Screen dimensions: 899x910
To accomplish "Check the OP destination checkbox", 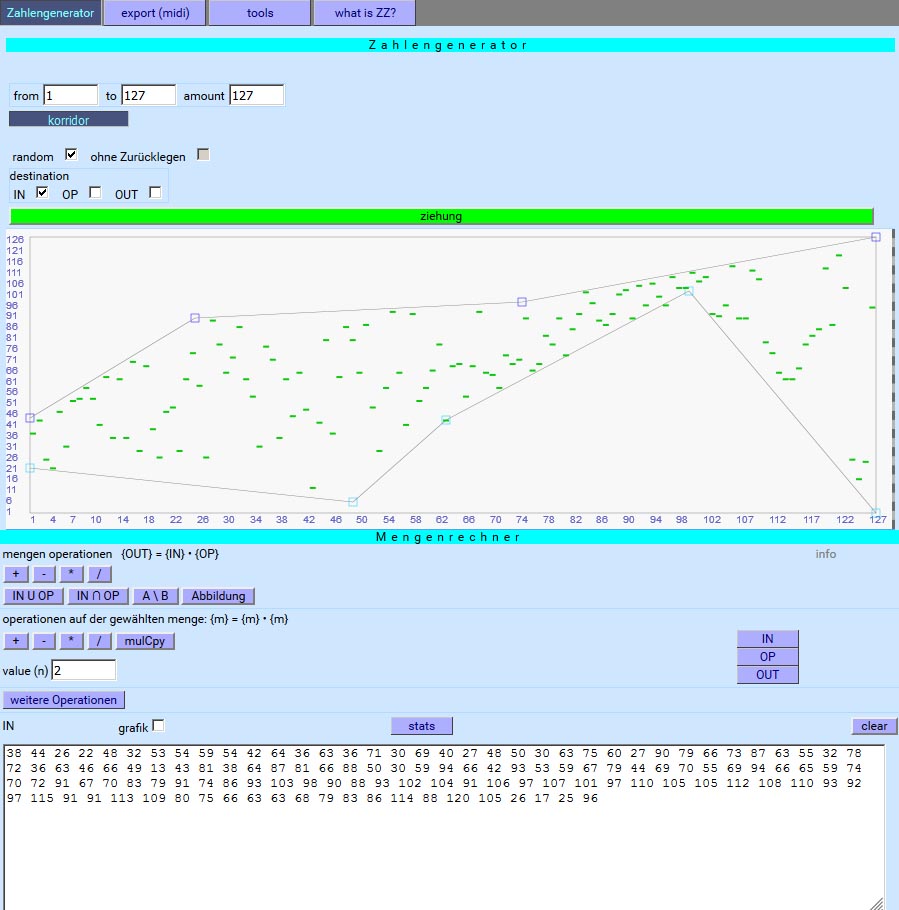I will click(x=94, y=193).
